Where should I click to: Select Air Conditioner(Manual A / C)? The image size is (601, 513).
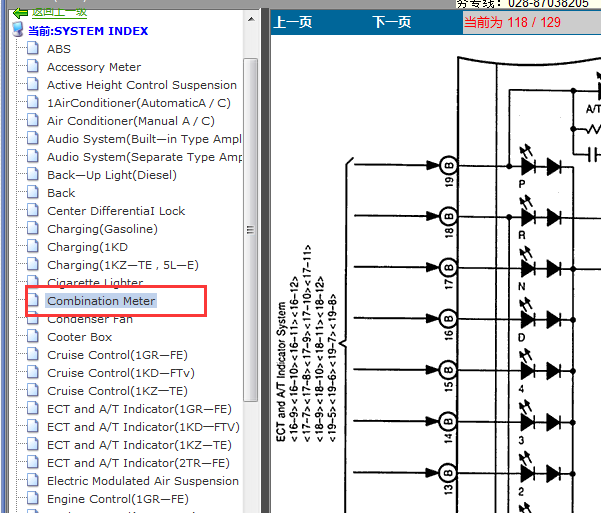click(130, 121)
